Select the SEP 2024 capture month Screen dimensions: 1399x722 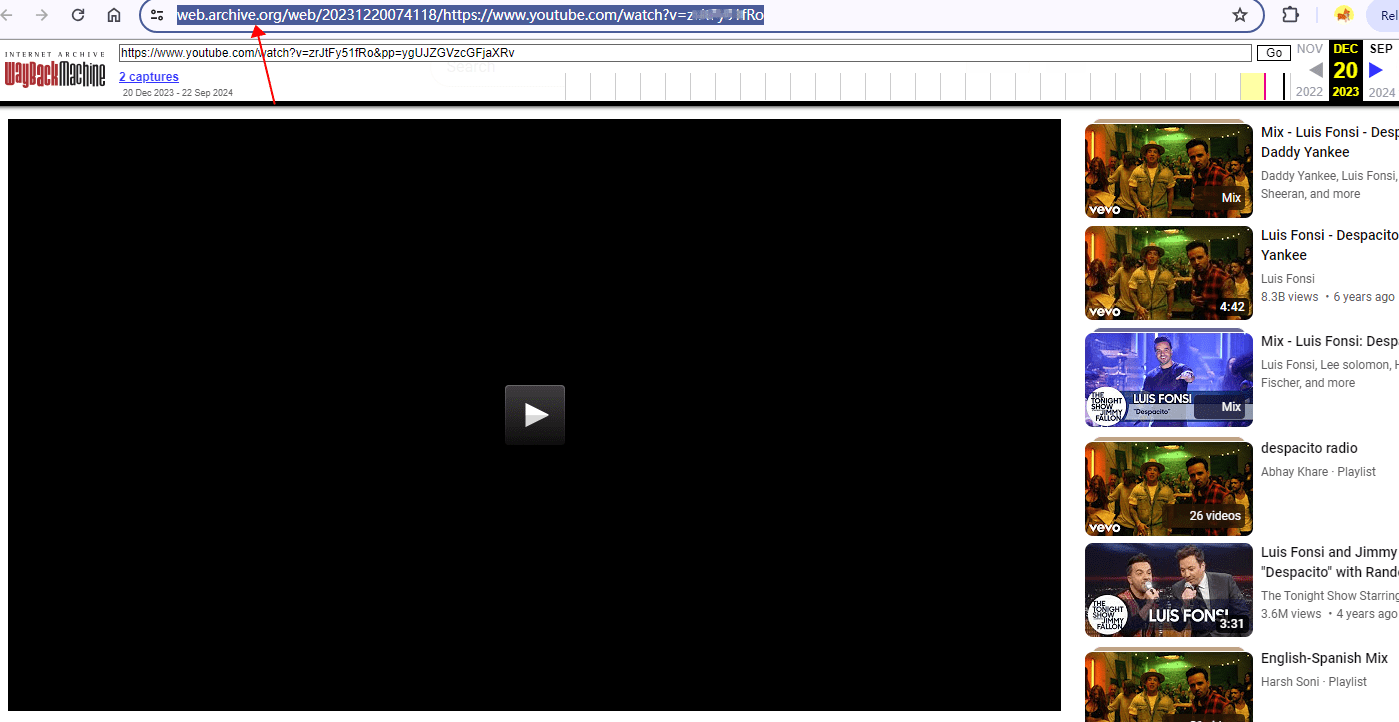pyautogui.click(x=1381, y=49)
